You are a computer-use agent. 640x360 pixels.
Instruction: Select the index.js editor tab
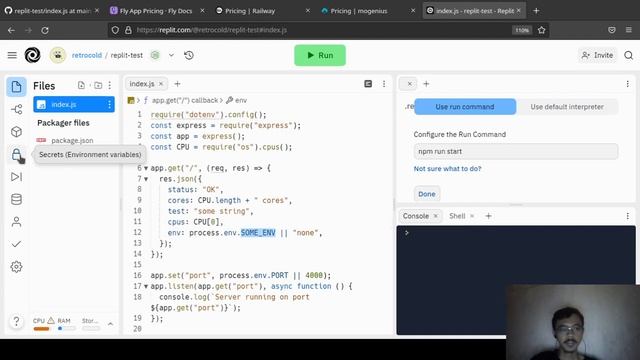coord(142,84)
